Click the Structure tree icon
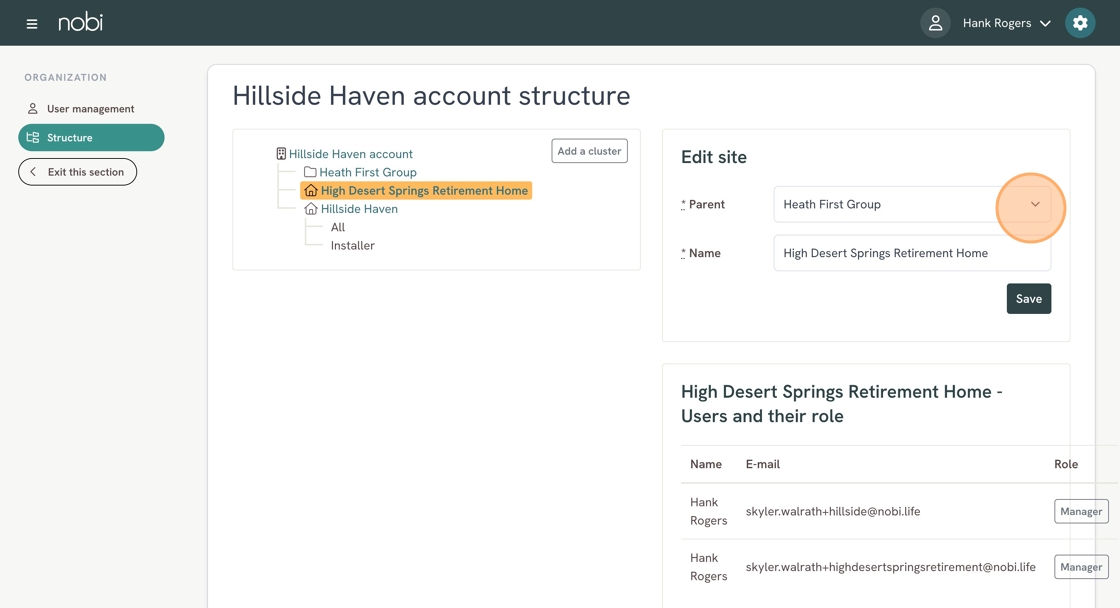The image size is (1120, 608). 32,137
